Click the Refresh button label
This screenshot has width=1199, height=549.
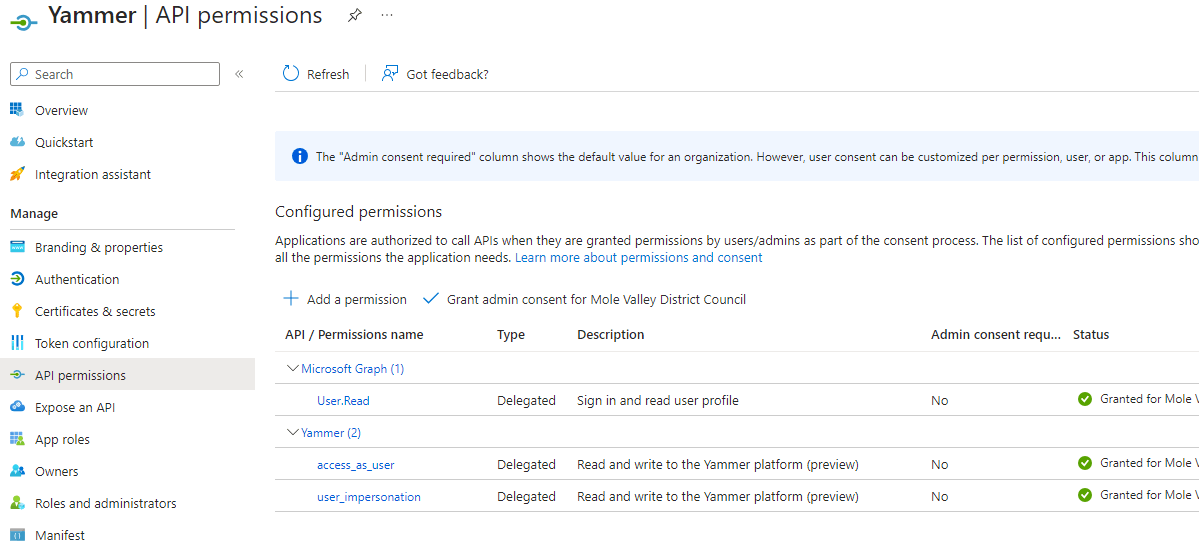(328, 74)
